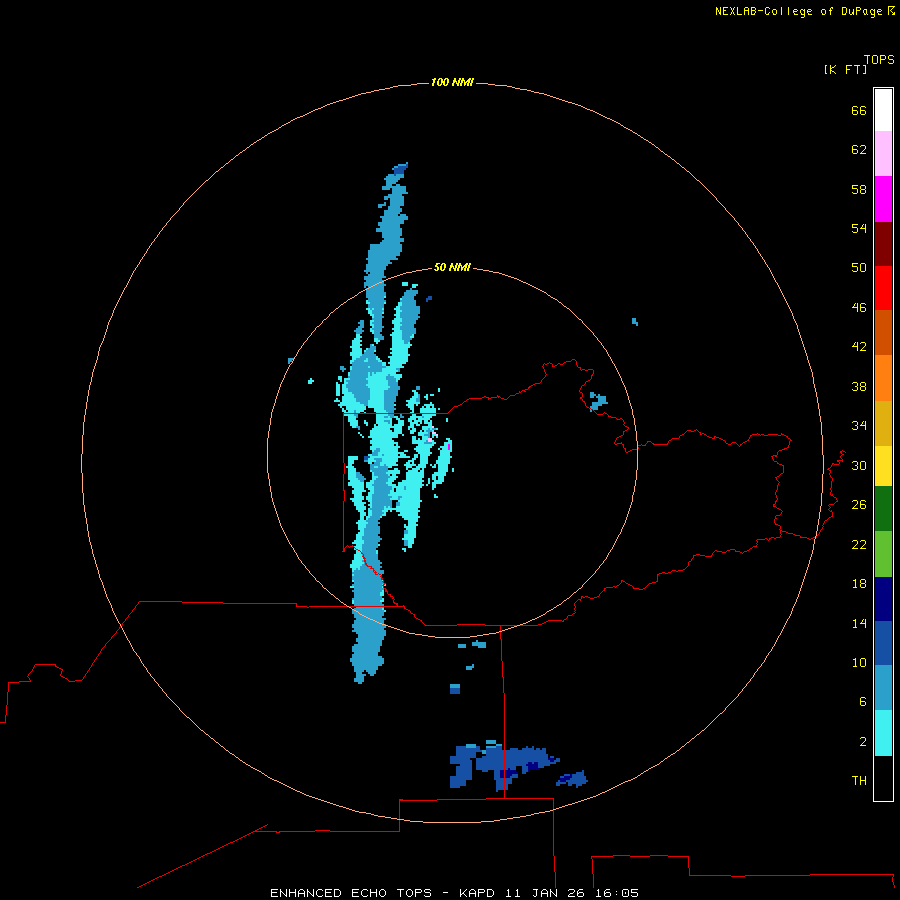Viewport: 900px width, 900px height.
Task: Click the cyan 2 kft legend swatch
Action: pyautogui.click(x=883, y=733)
